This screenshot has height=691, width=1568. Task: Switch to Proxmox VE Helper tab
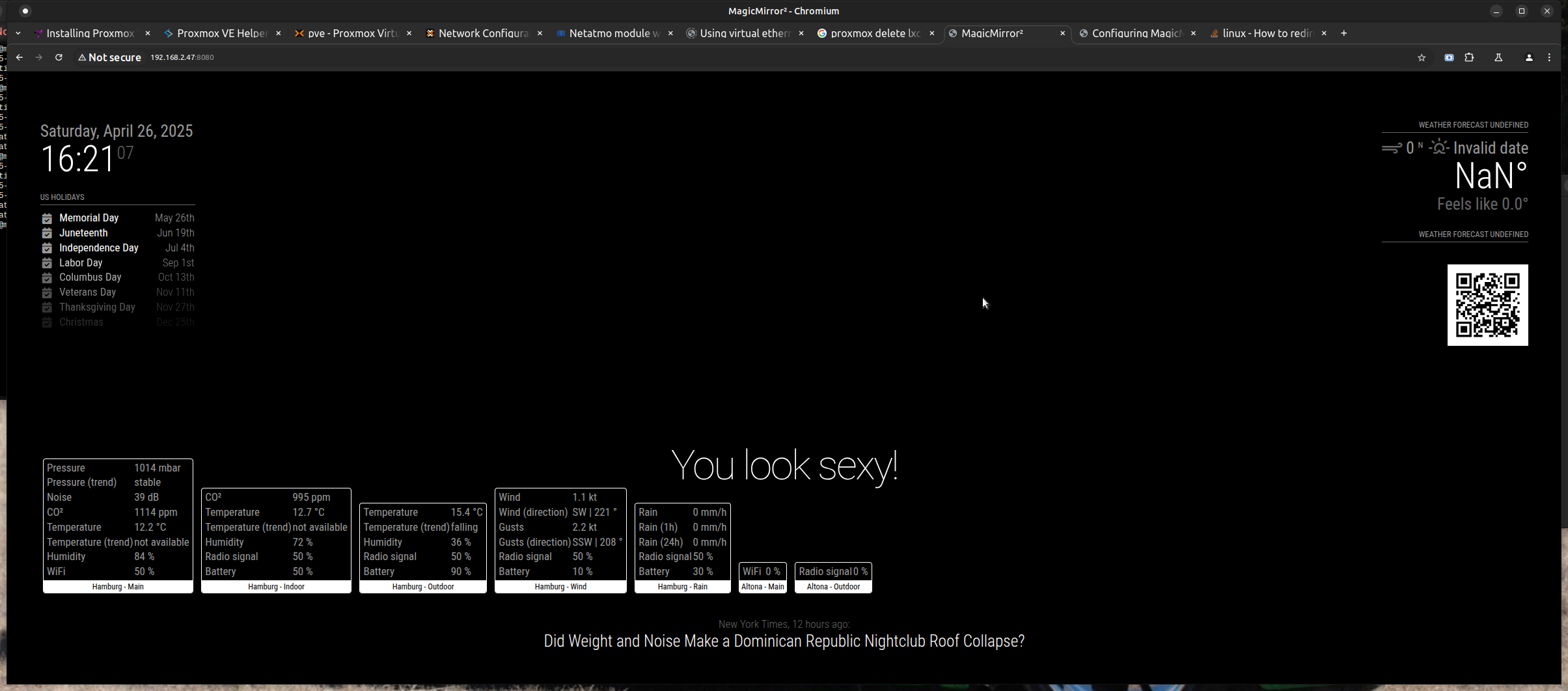(221, 33)
